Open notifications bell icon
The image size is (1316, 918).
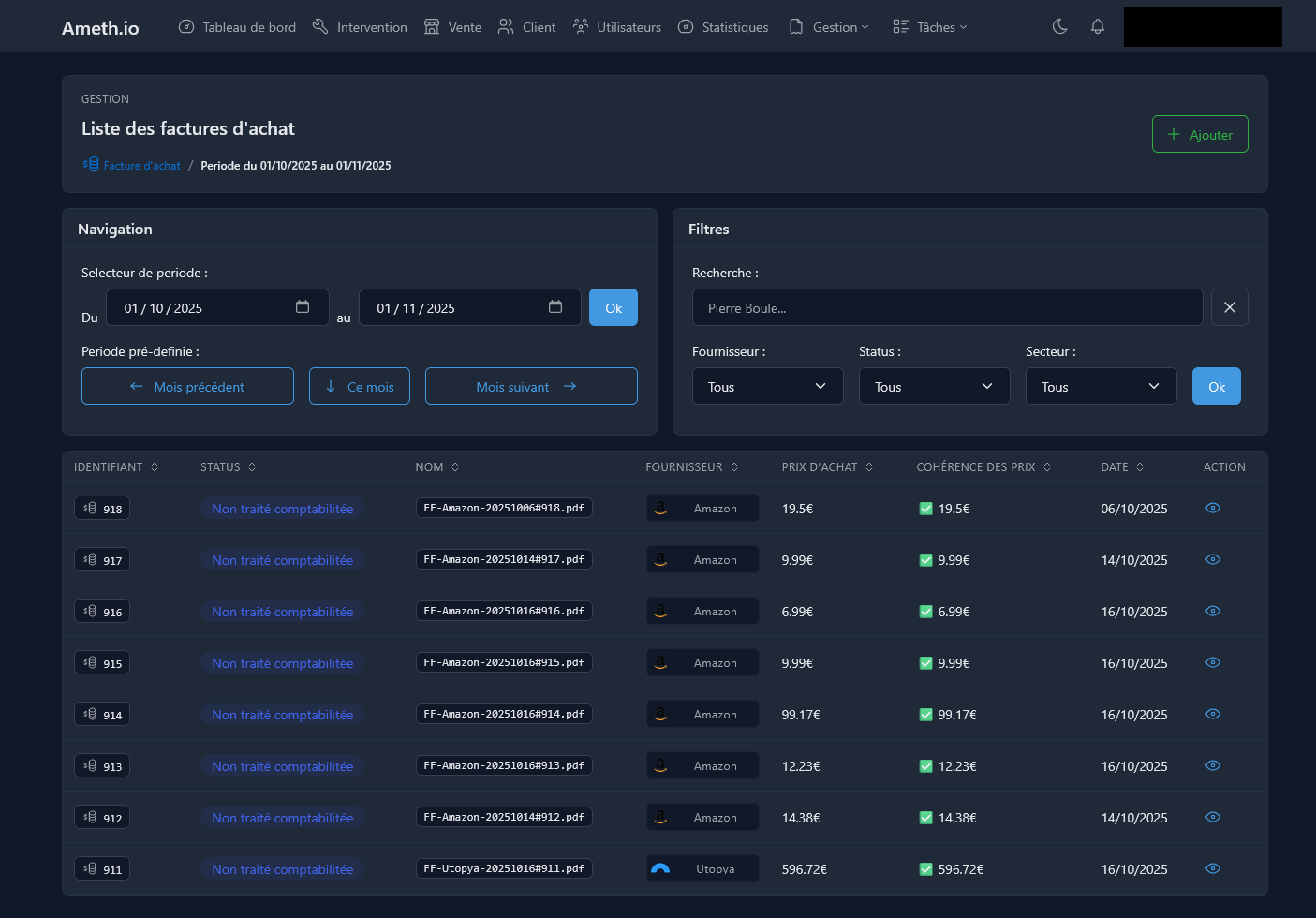point(1097,26)
